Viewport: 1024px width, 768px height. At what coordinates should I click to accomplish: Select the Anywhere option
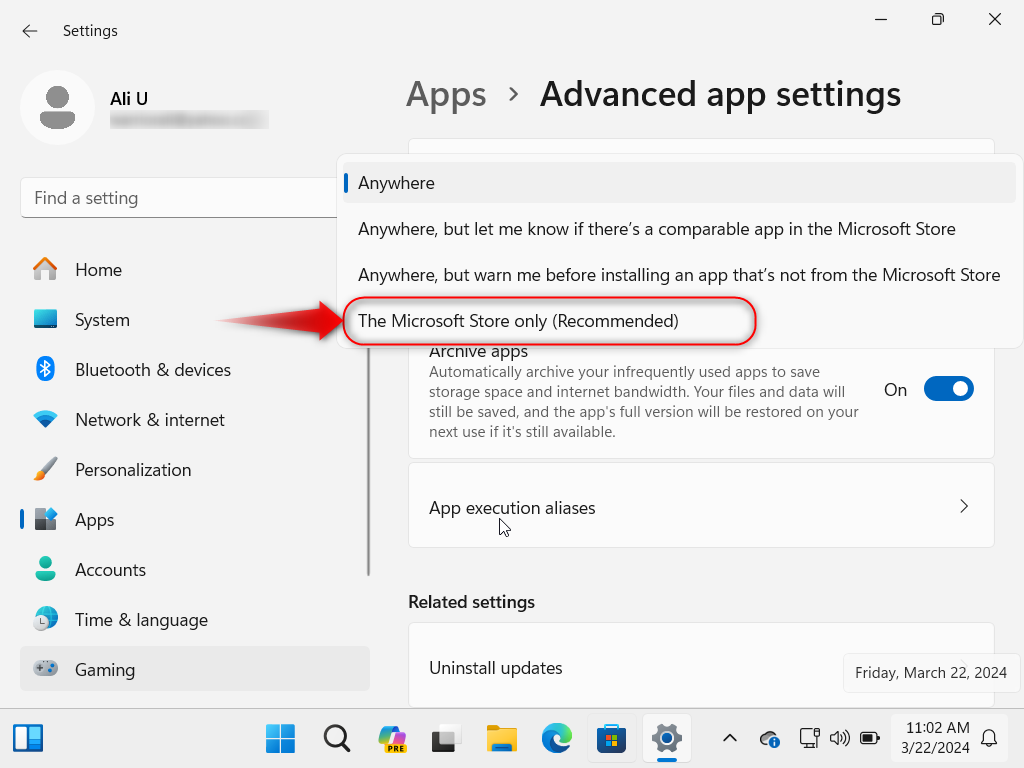[679, 183]
